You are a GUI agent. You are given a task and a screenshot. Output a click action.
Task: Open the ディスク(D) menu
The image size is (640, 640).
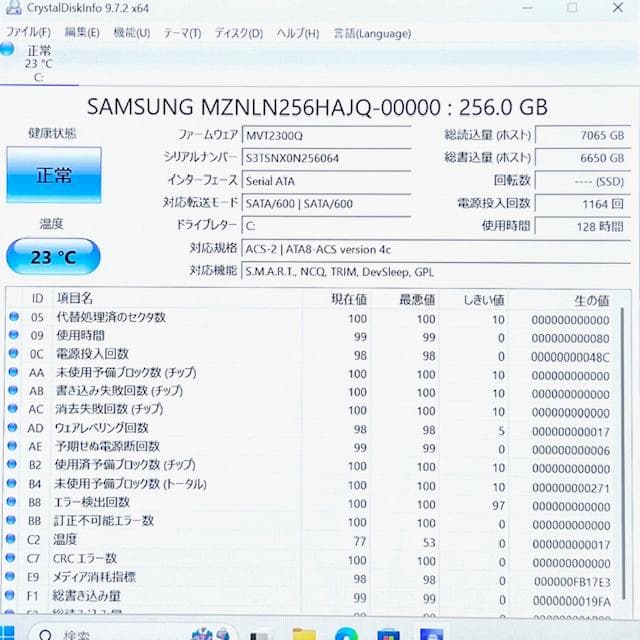click(239, 33)
